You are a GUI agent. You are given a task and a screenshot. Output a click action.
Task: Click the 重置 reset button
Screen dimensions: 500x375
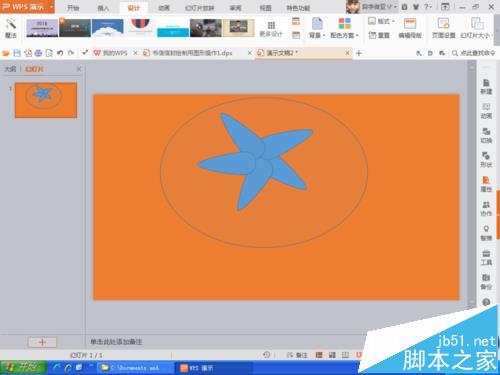tap(379, 35)
